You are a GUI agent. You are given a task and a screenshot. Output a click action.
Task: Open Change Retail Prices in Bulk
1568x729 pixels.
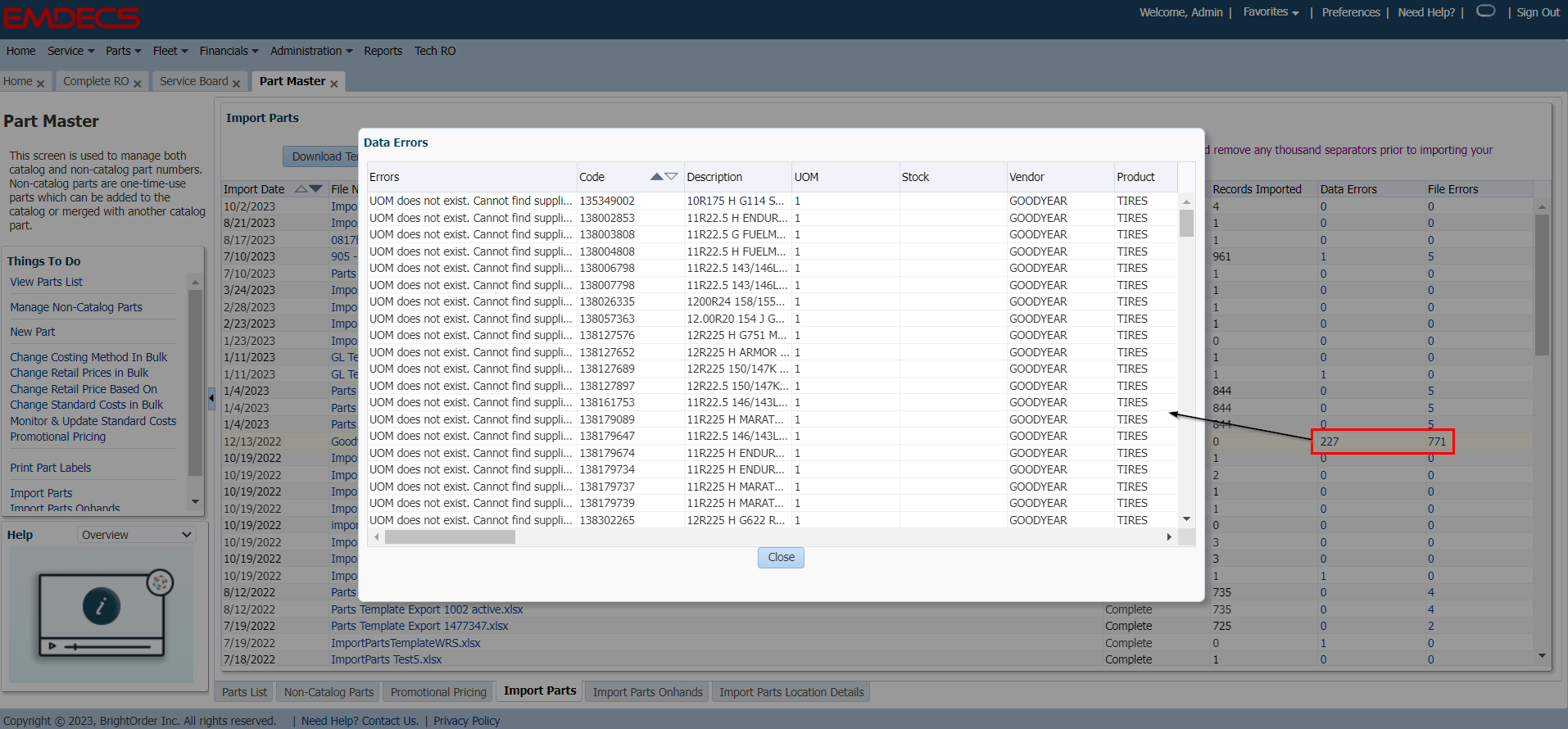[79, 373]
